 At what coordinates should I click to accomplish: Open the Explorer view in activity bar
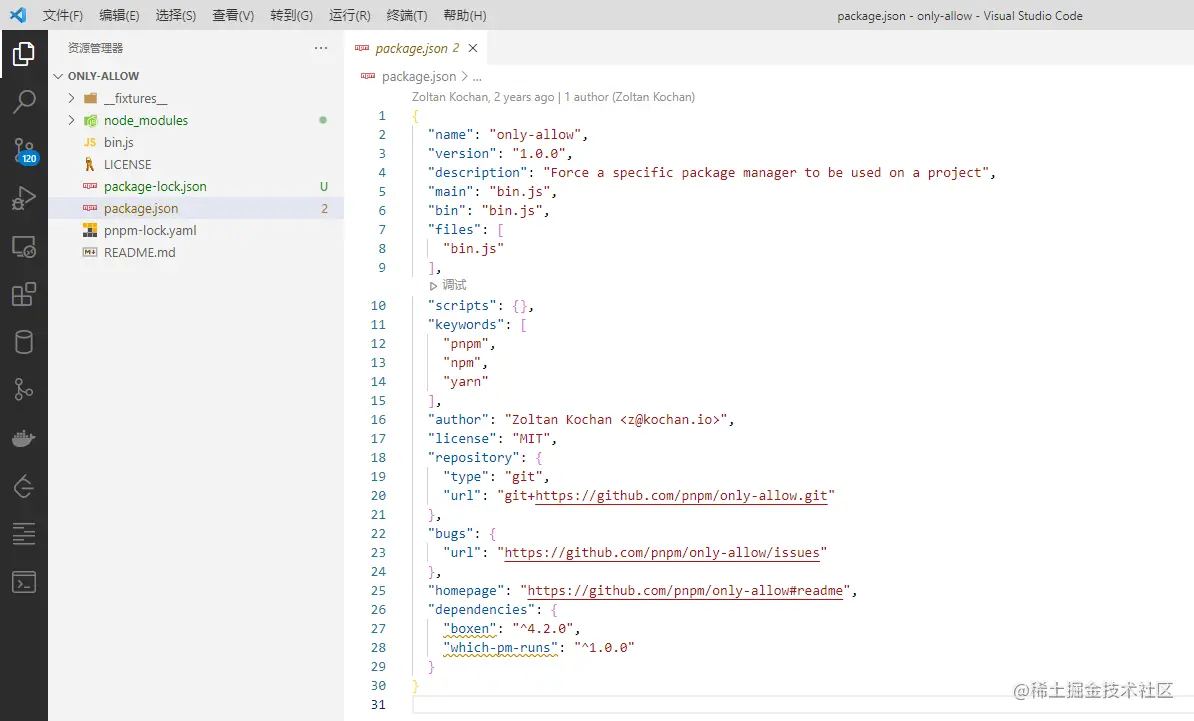coord(24,54)
